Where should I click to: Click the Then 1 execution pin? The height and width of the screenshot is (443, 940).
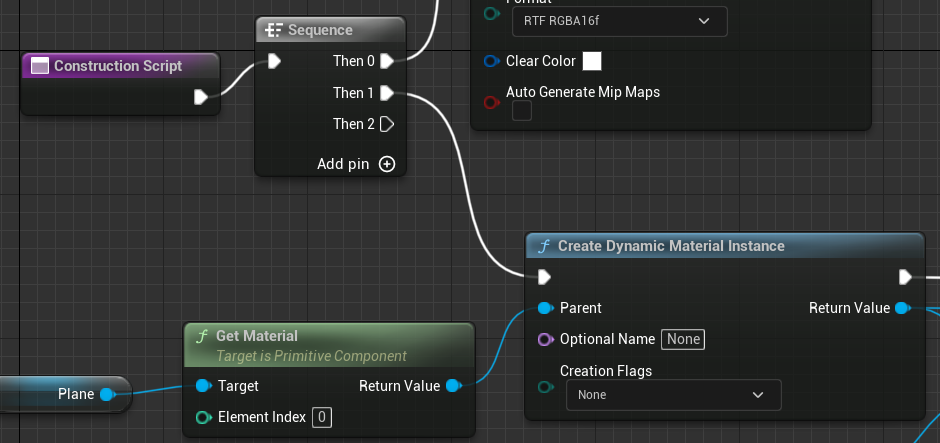pos(387,93)
